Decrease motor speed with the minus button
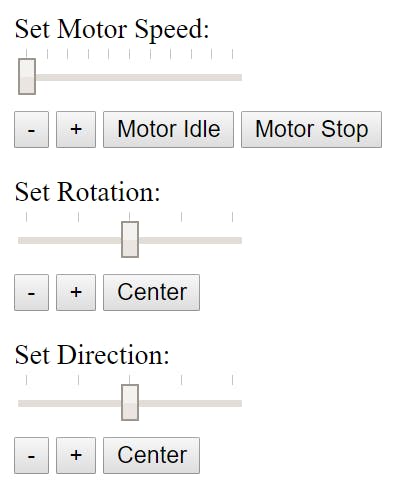395x498 pixels. pyautogui.click(x=31, y=129)
